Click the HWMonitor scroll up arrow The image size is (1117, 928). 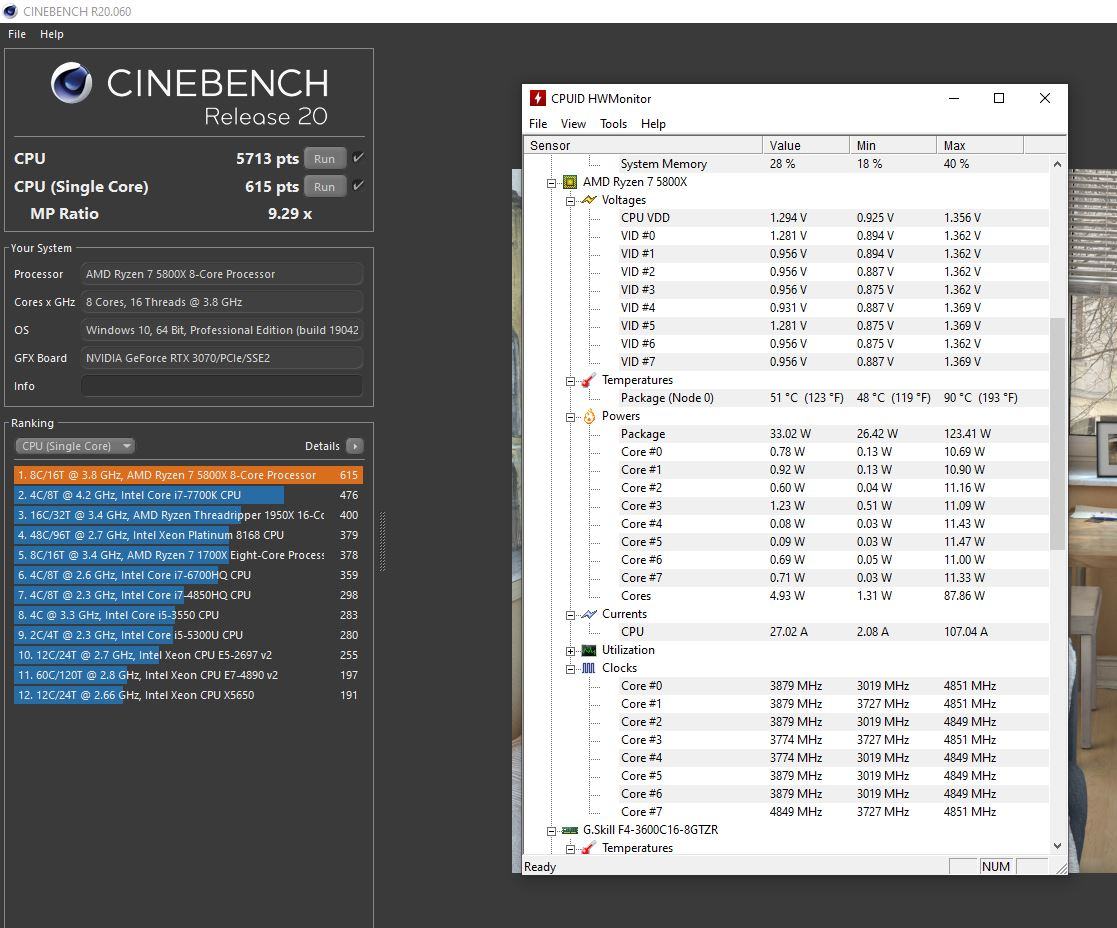[1057, 165]
